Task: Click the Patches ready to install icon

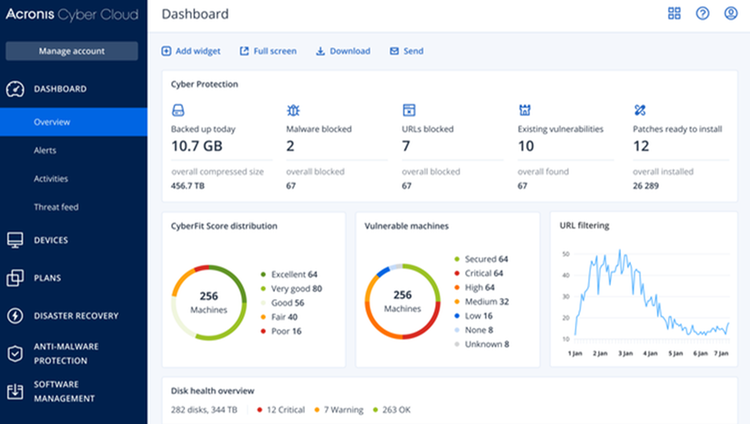Action: click(x=640, y=110)
